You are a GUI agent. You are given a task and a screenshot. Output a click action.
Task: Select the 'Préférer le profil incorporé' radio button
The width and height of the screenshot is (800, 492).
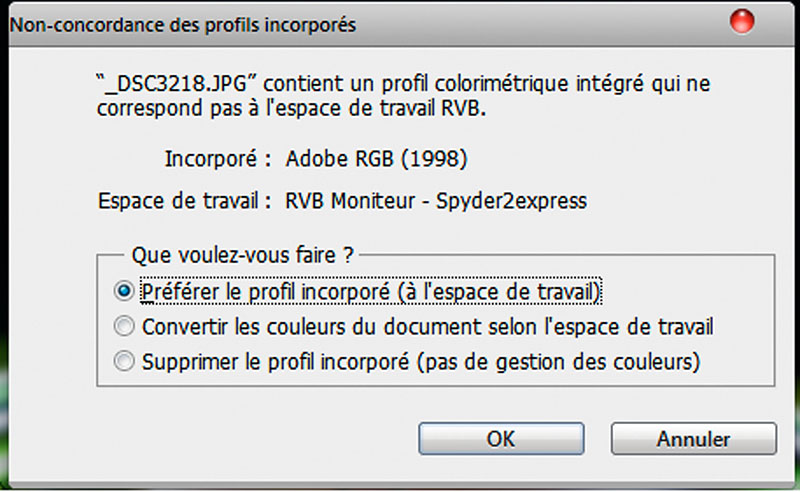coord(124,291)
